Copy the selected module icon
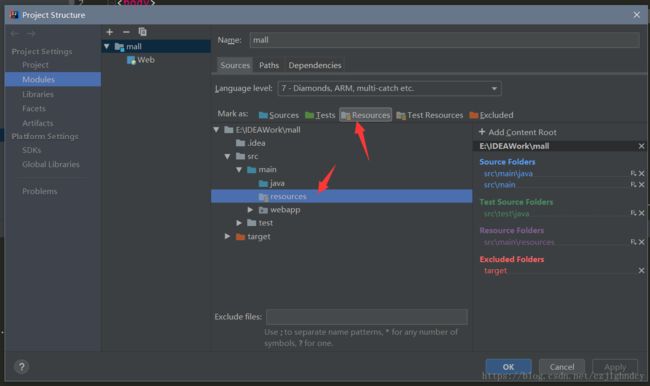The height and width of the screenshot is (386, 650). (142, 32)
